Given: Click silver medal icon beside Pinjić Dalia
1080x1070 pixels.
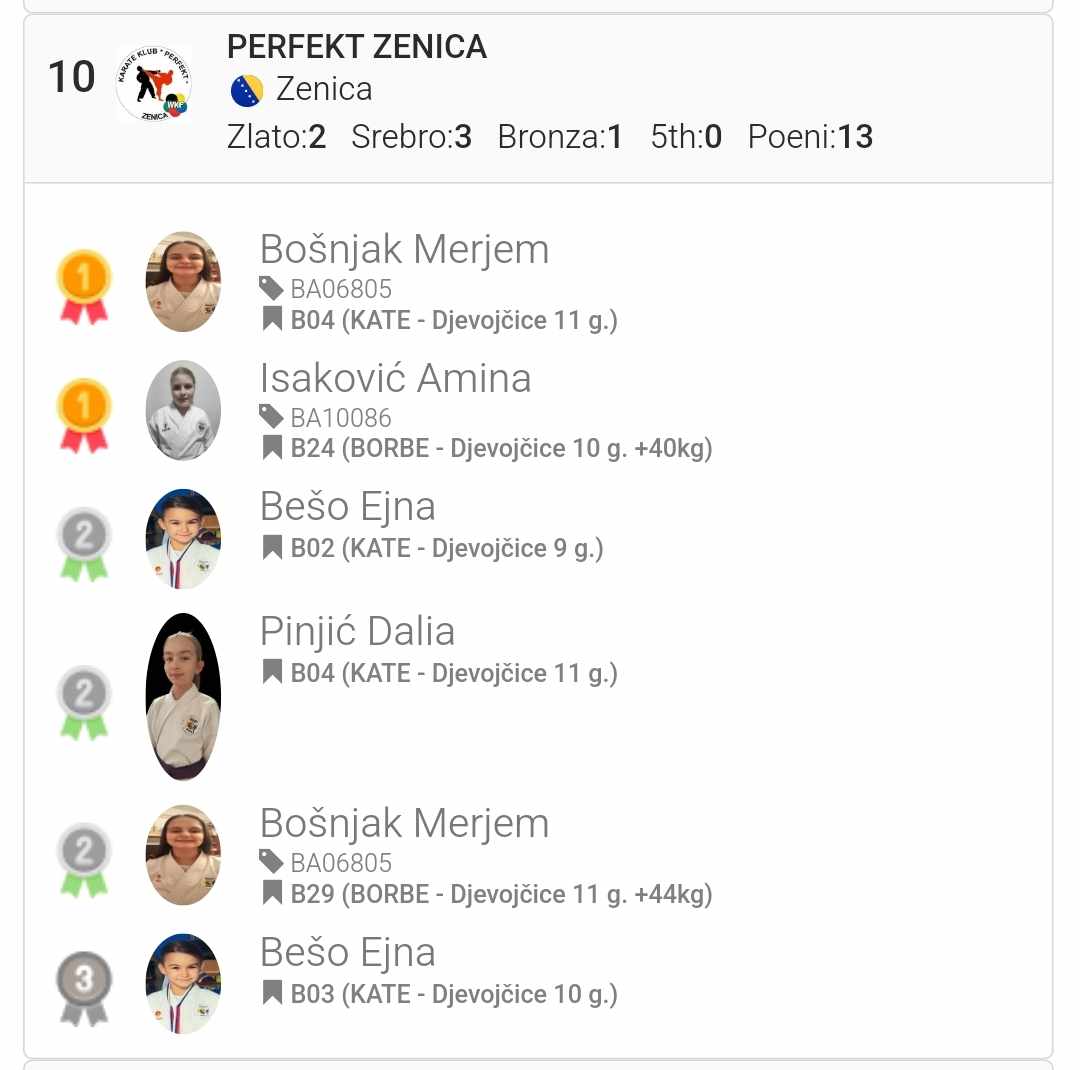Looking at the screenshot, I should (84, 701).
